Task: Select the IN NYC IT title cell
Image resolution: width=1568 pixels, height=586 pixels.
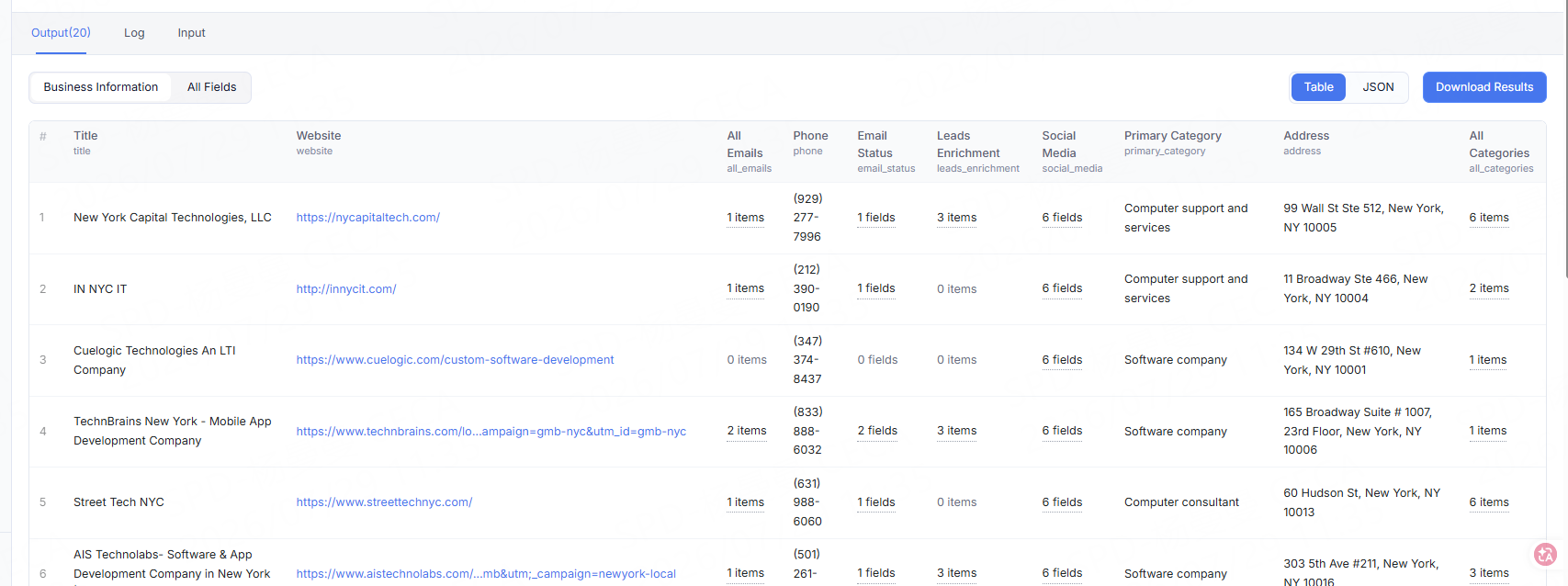Action: (x=100, y=288)
